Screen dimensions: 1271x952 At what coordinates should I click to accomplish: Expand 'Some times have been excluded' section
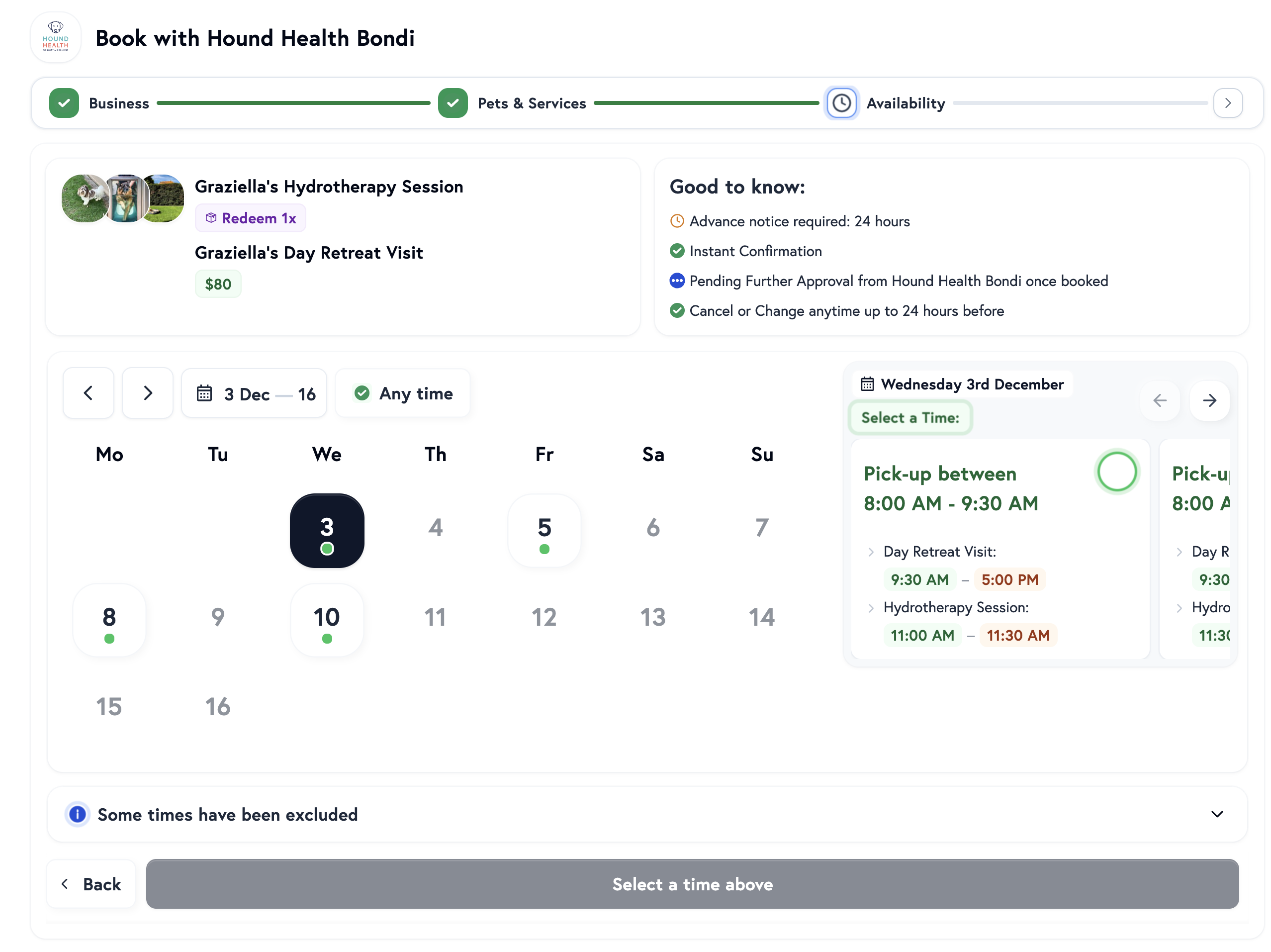tap(1216, 814)
